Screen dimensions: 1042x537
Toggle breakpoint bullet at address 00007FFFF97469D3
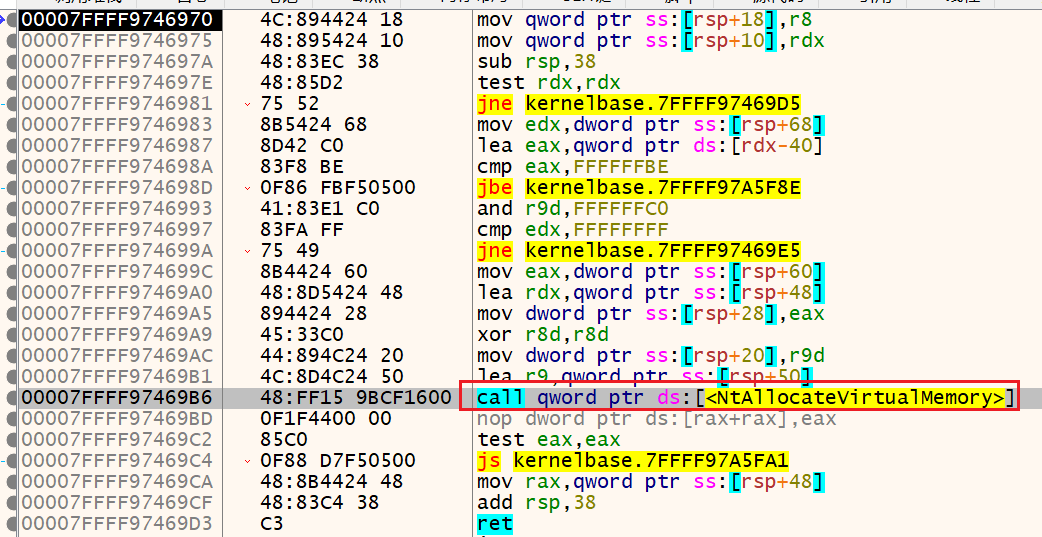coord(11,524)
